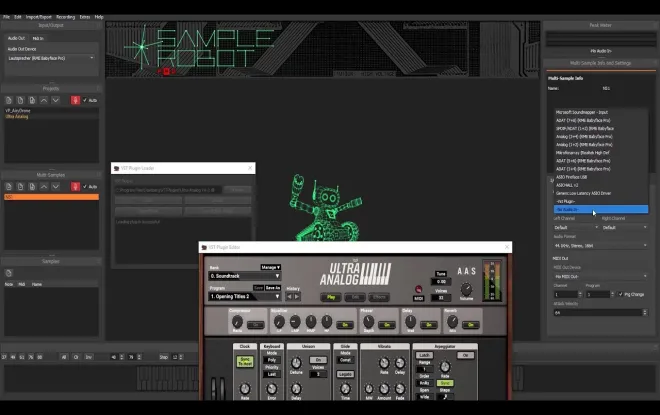The image size is (660, 415).
Task: Click the History back arrow
Action: click(289, 297)
